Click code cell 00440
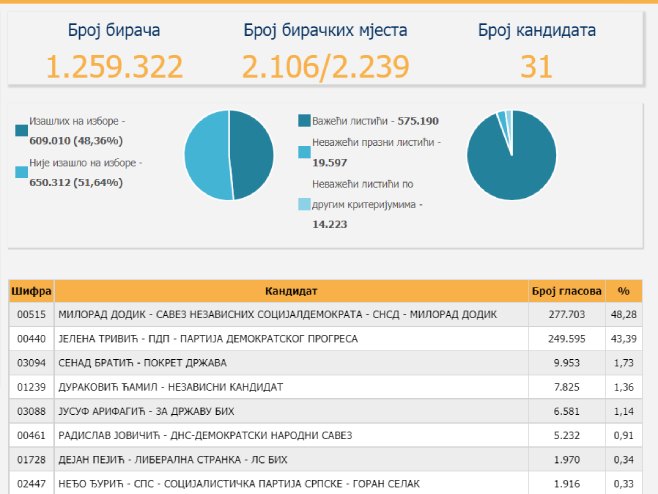Image resolution: width=658 pixels, height=494 pixels. tap(31, 339)
